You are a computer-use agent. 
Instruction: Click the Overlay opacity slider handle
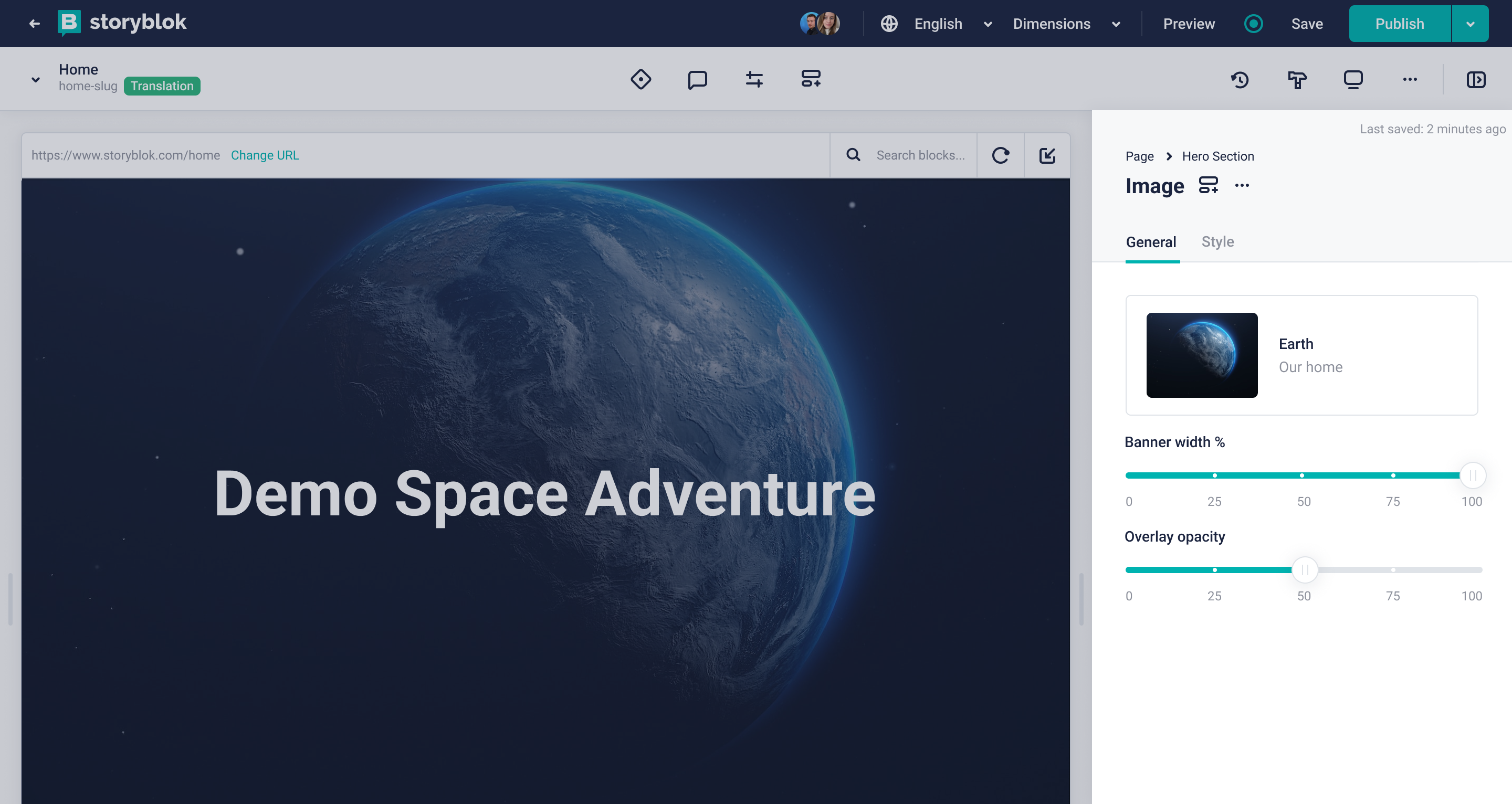pyautogui.click(x=1304, y=569)
